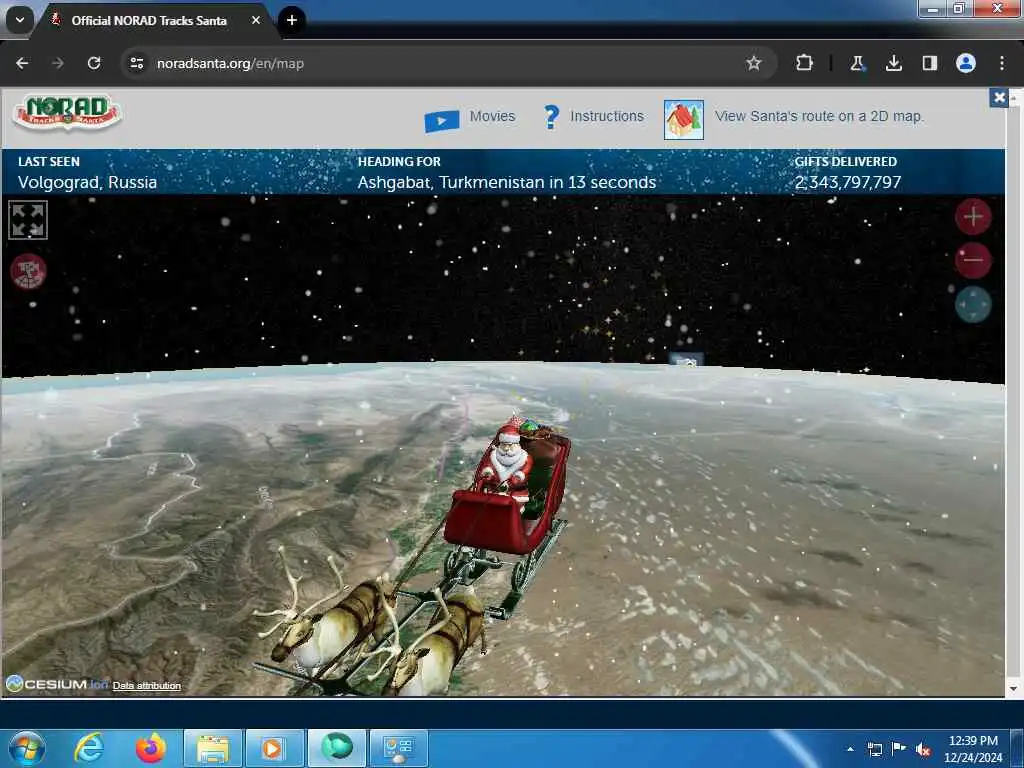
Task: Click the Cesium ion logo
Action: [x=57, y=684]
